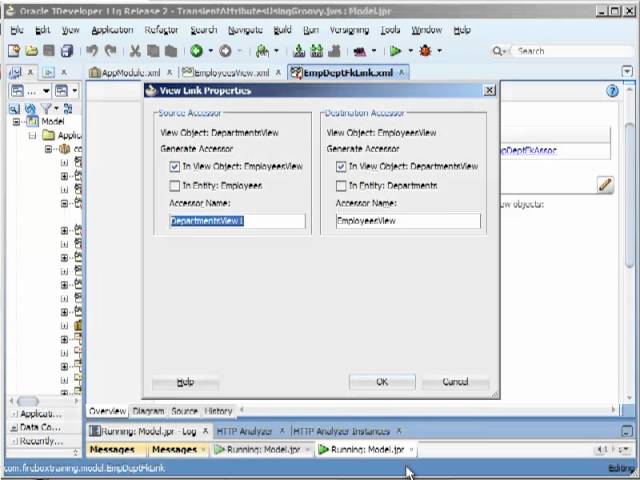This screenshot has width=640, height=480.
Task: Click the blue Help question mark icon
Action: click(x=612, y=91)
